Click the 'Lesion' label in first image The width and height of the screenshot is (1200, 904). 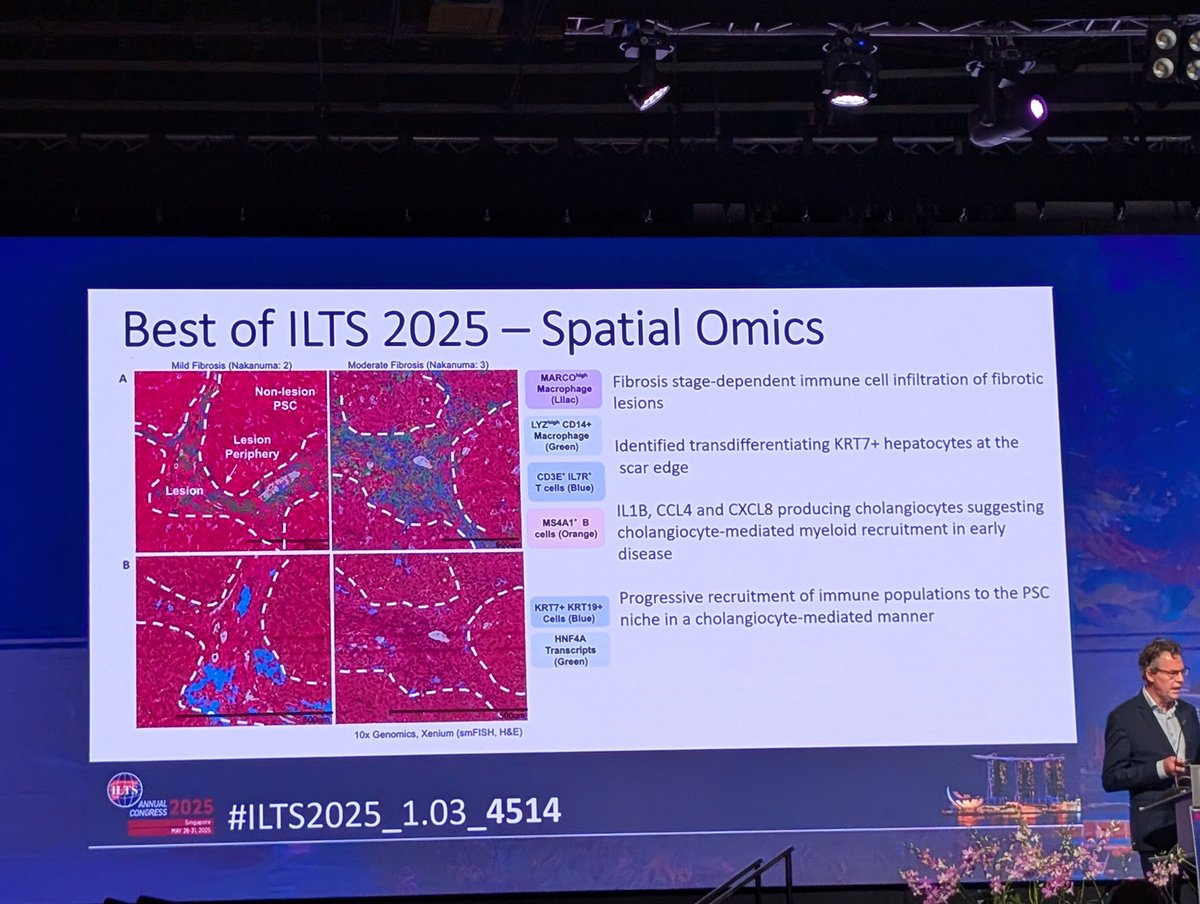(x=184, y=491)
